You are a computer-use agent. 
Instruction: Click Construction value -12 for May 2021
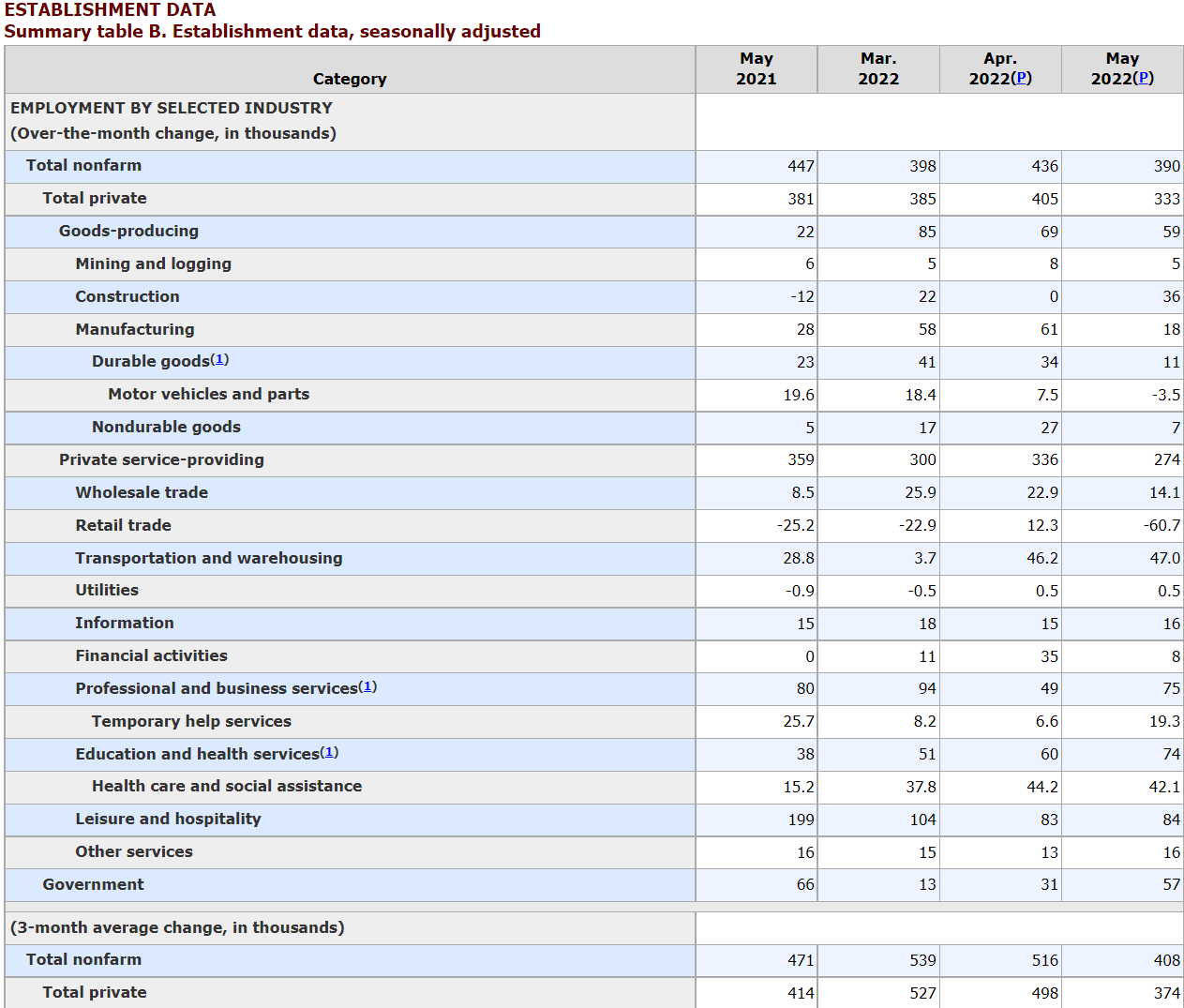[x=802, y=296]
